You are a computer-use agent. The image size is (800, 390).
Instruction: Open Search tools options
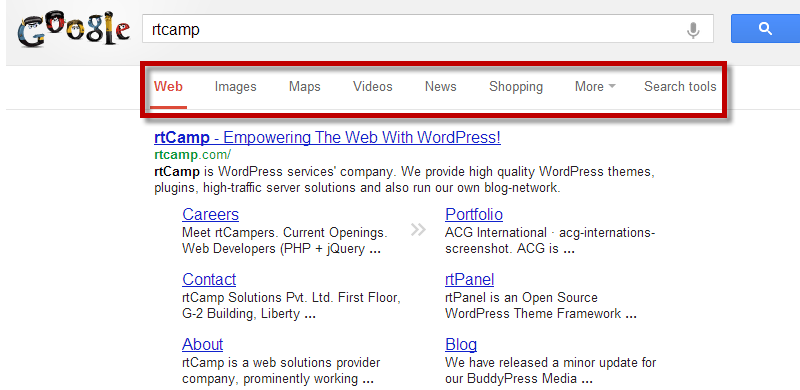[x=680, y=87]
